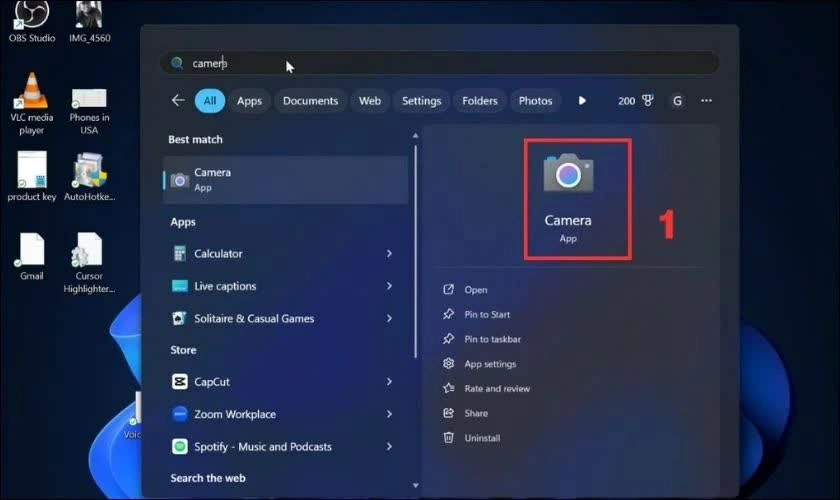Open CapCut store result
The width and height of the screenshot is (840, 500).
pos(286,382)
